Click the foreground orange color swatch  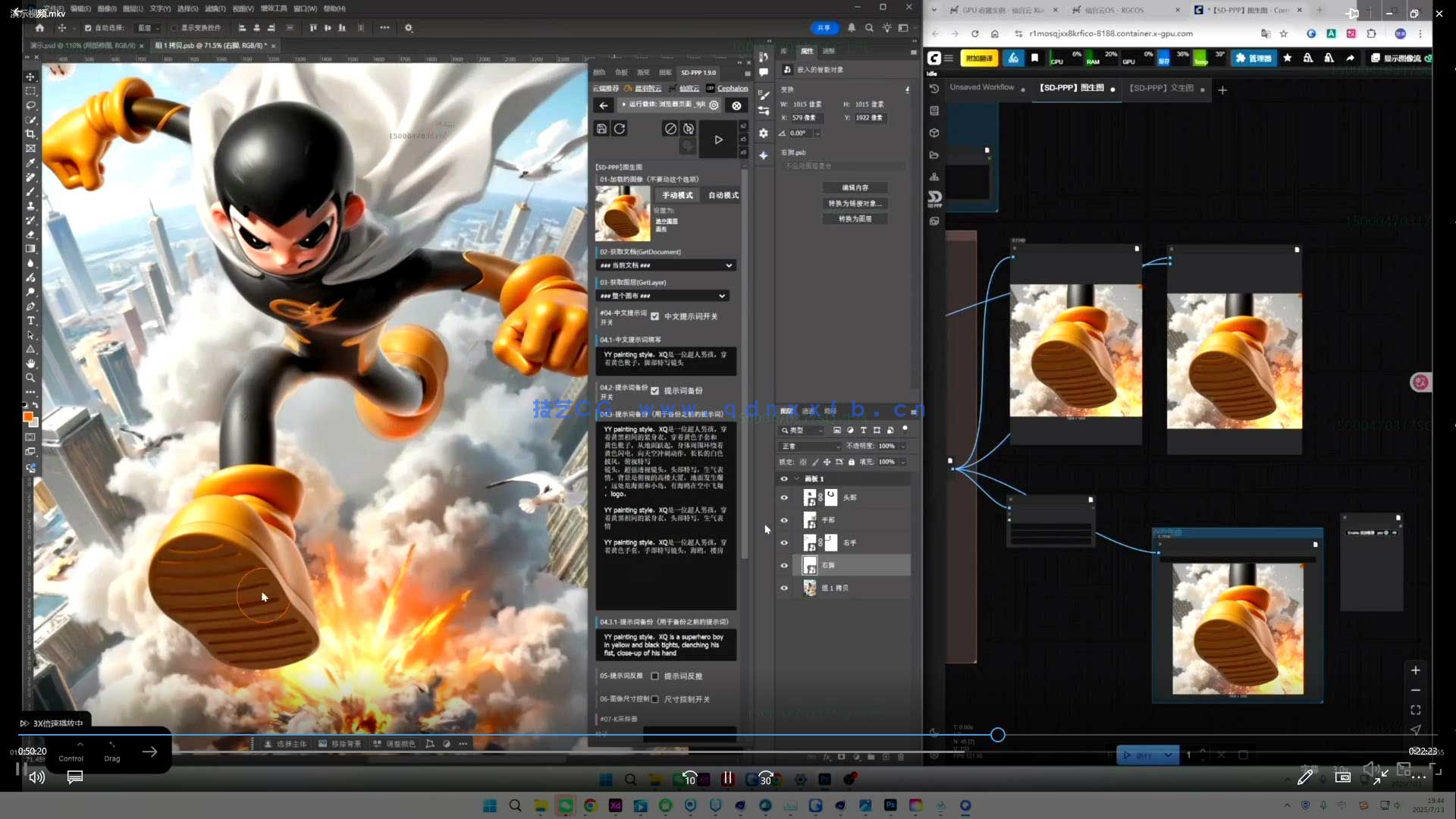click(x=28, y=416)
